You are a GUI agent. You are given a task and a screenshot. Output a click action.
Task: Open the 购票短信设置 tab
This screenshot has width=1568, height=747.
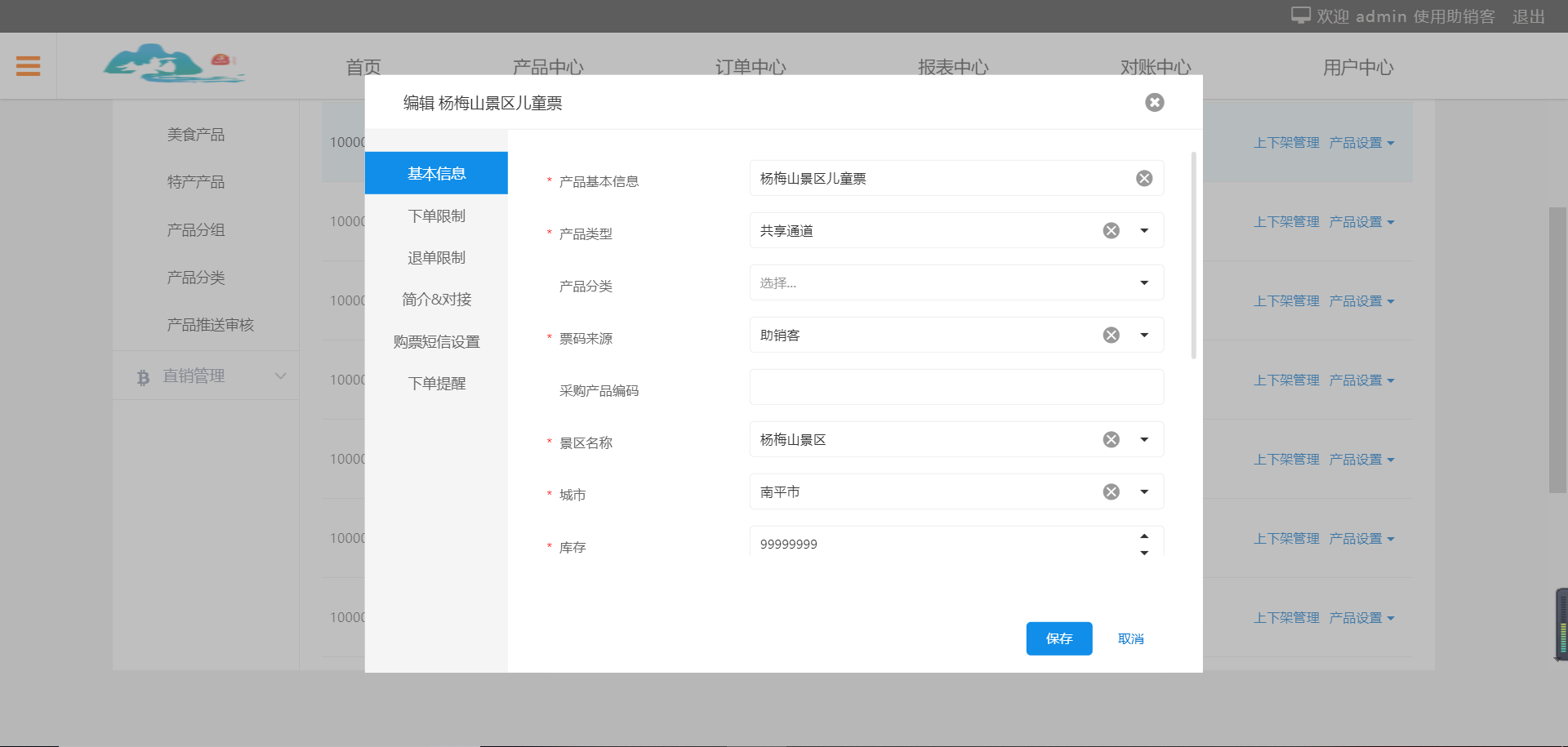coord(436,342)
